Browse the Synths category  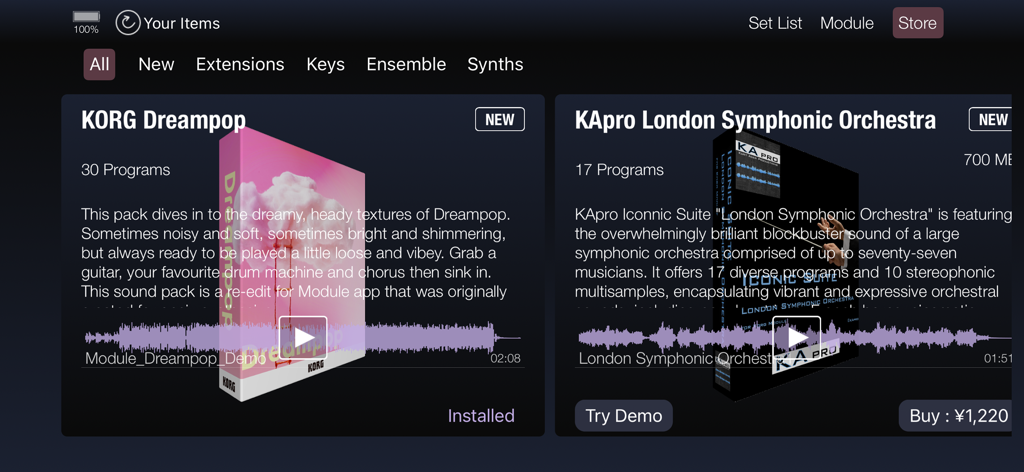coord(495,65)
